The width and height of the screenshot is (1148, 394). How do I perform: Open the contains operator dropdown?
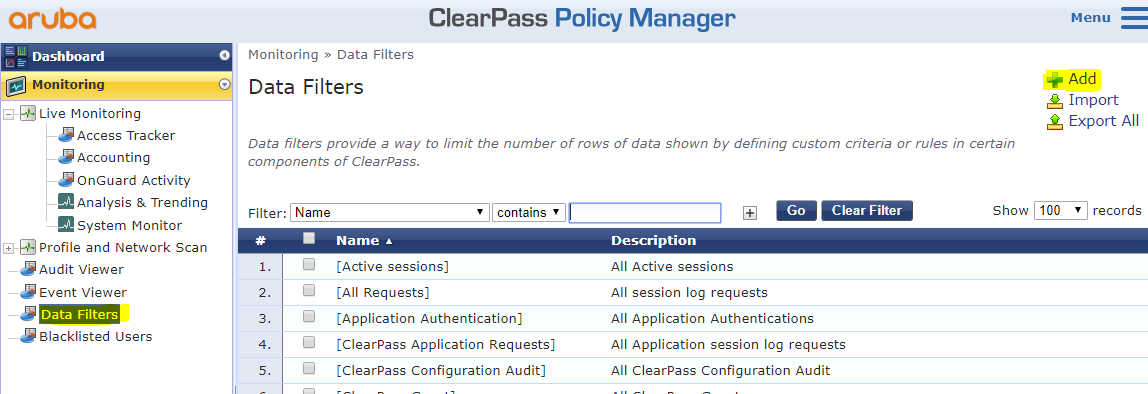[x=529, y=212]
